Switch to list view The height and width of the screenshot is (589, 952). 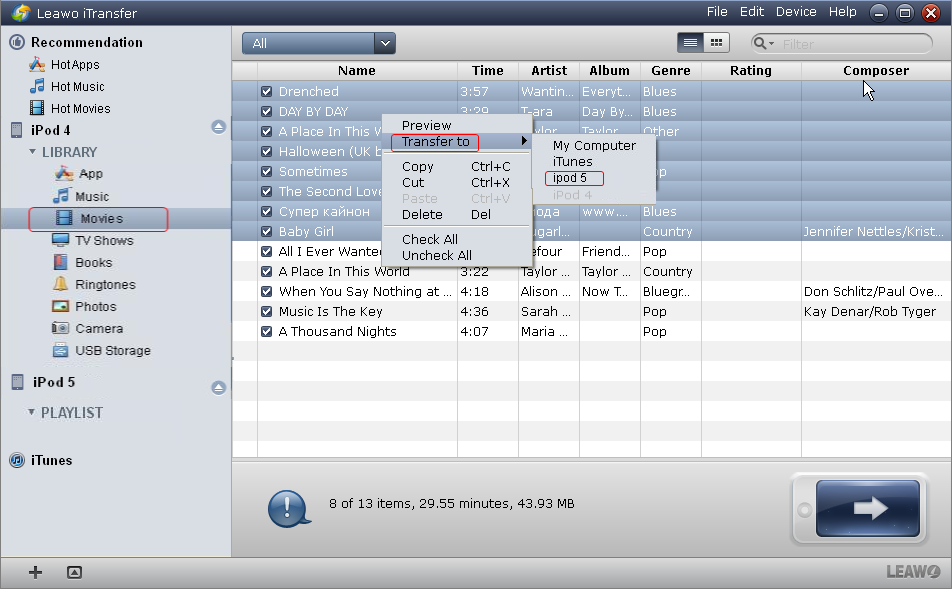690,43
